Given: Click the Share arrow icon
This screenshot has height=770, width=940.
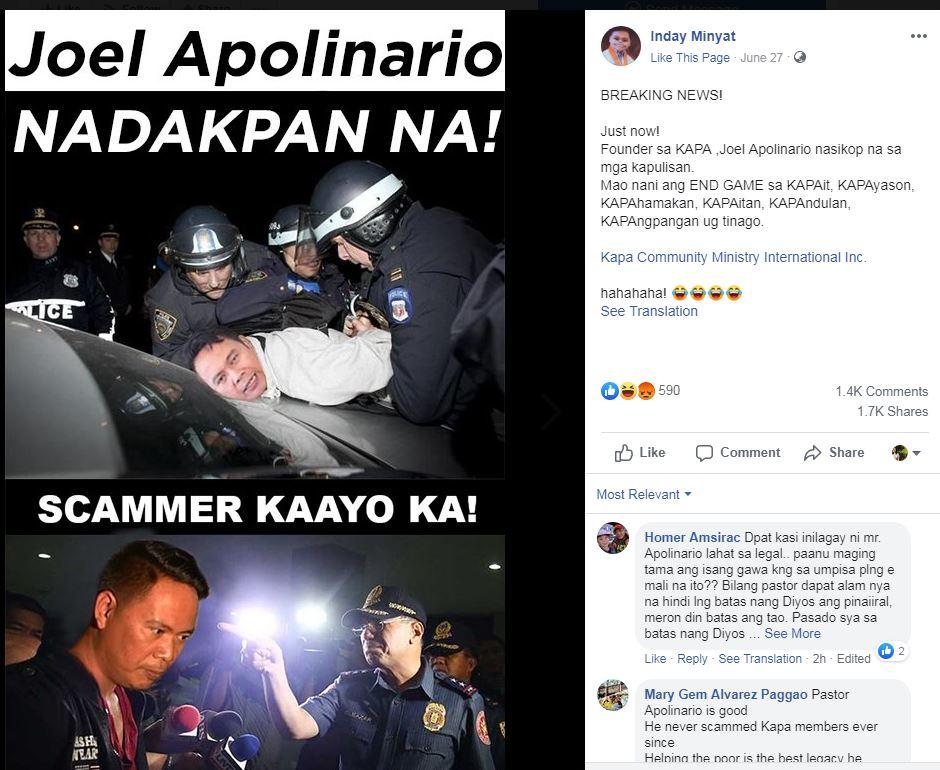Looking at the screenshot, I should pos(812,453).
